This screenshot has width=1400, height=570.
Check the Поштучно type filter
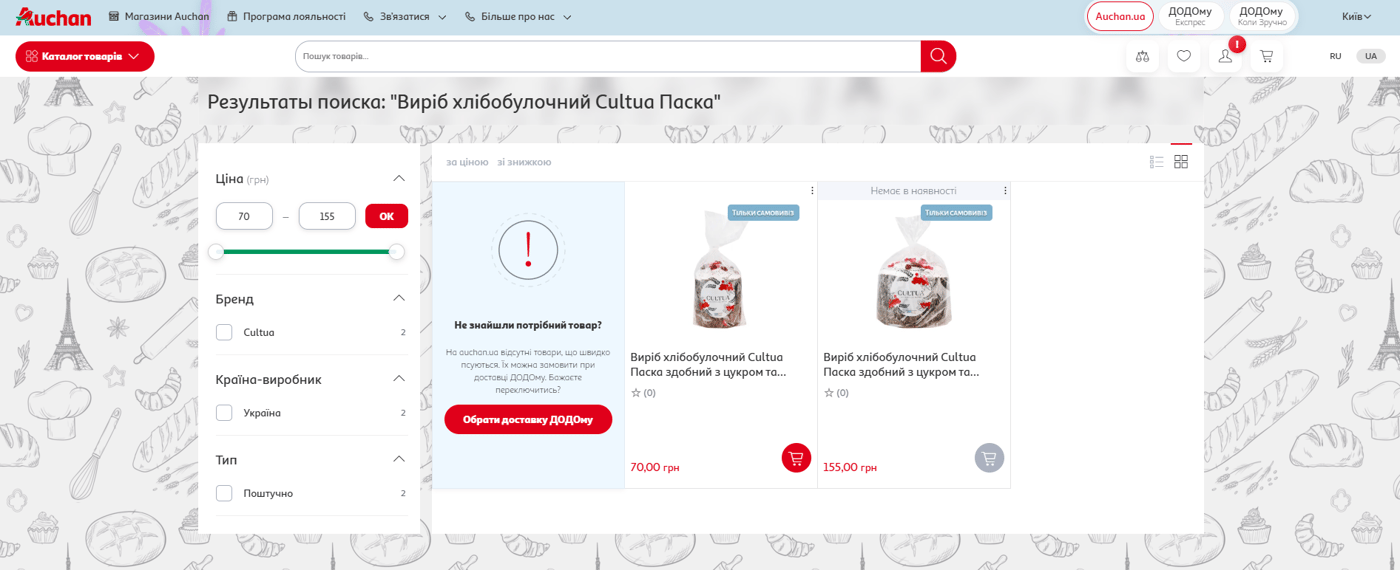224,494
